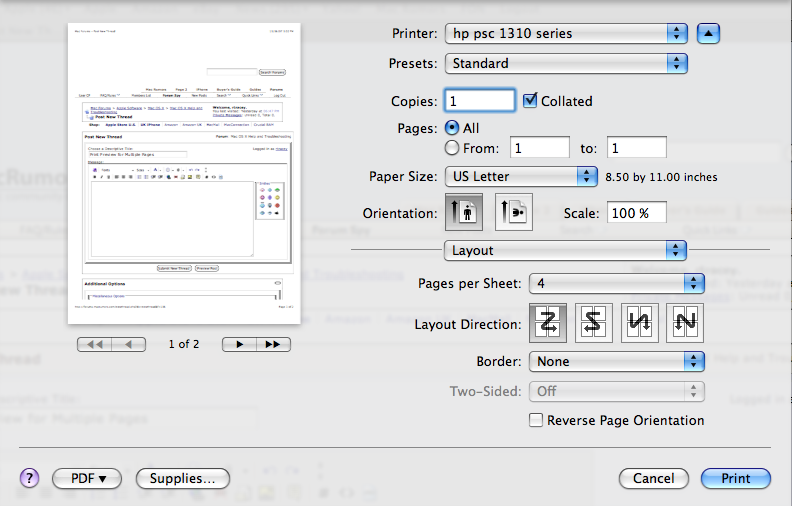
Task: Select landscape orientation icon
Action: click(514, 212)
